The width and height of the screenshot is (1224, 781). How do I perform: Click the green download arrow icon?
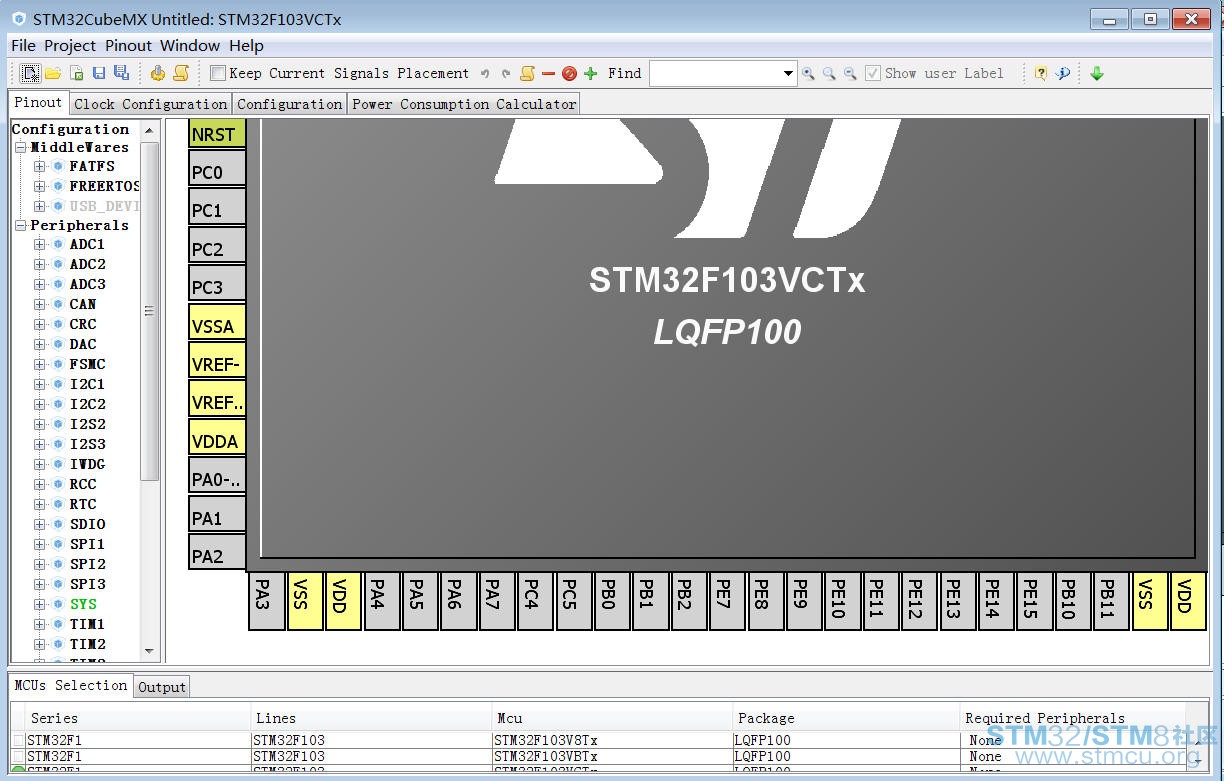(1097, 73)
